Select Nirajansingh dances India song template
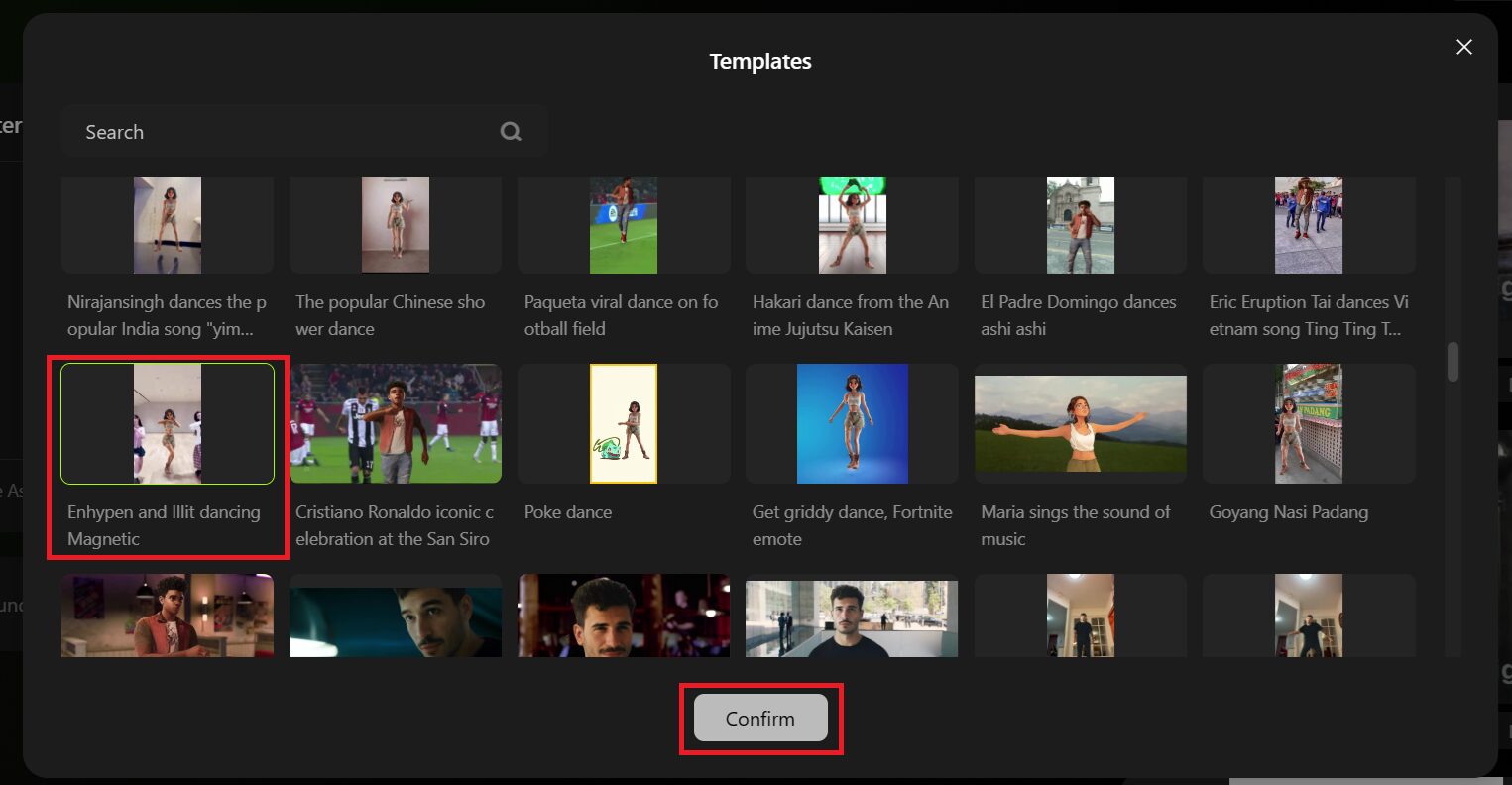The image size is (1512, 785). pyautogui.click(x=168, y=226)
